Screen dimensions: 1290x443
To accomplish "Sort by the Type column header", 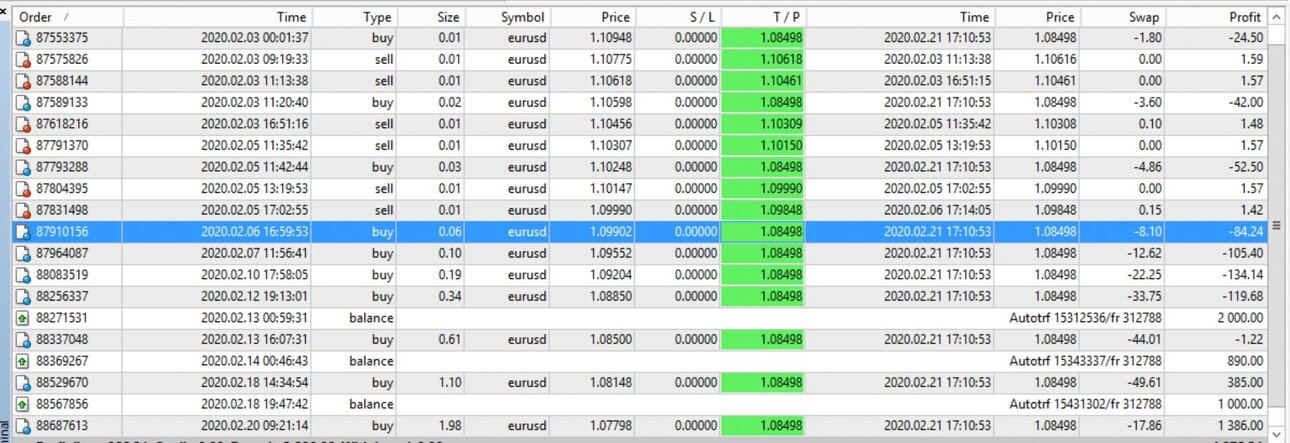I will pos(355,17).
